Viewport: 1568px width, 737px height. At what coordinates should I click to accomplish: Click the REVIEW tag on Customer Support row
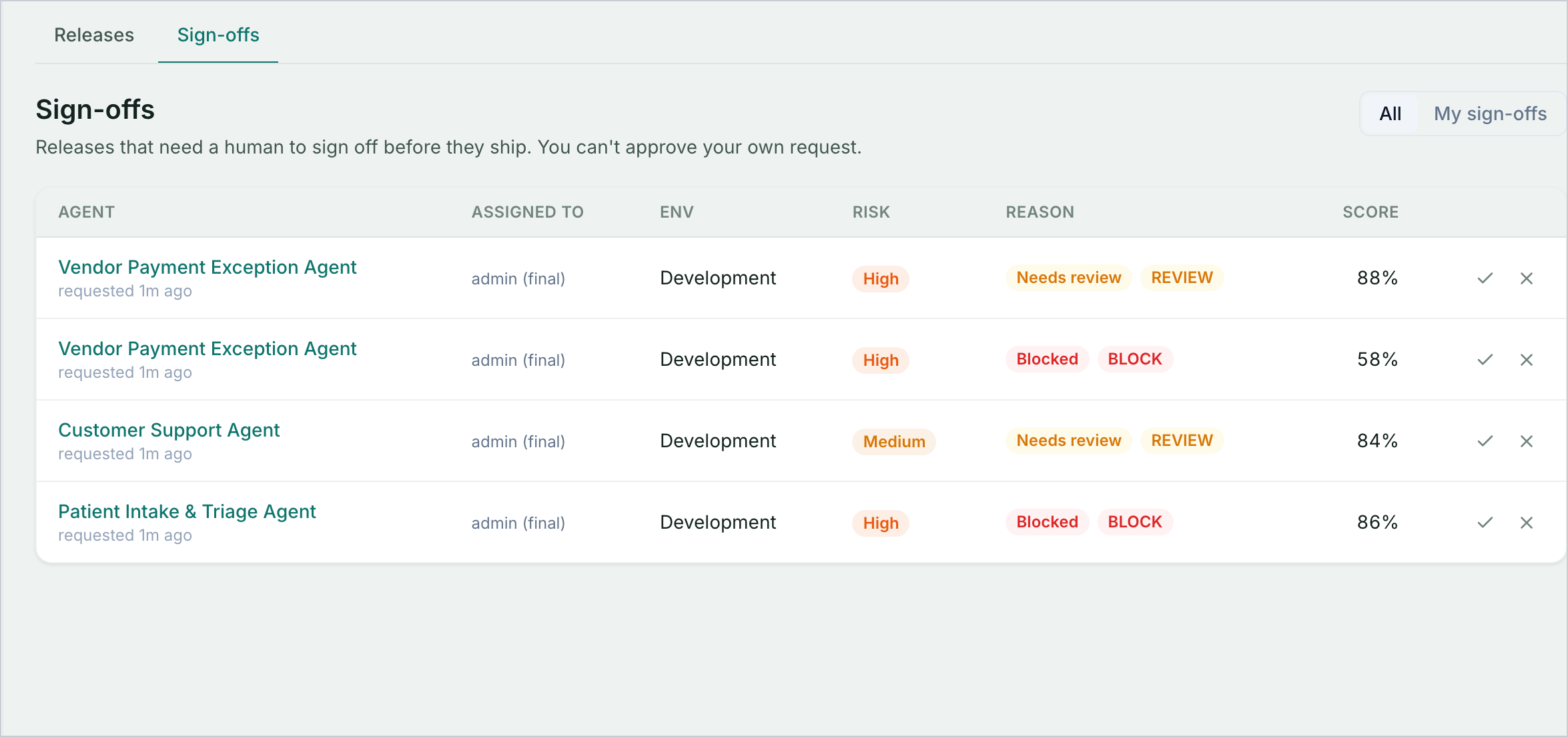1182,441
